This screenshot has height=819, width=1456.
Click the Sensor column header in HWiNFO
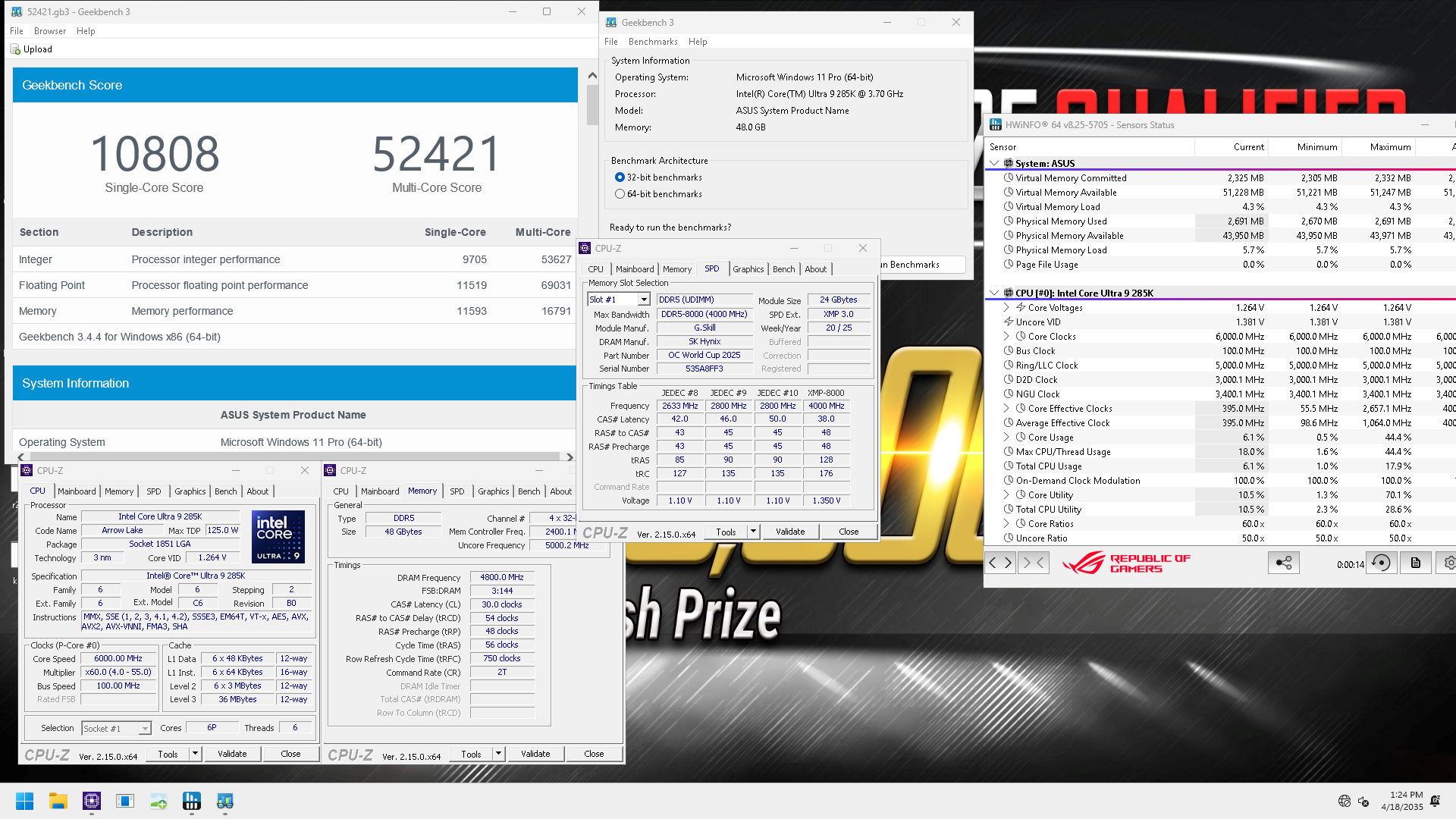pyautogui.click(x=1089, y=147)
